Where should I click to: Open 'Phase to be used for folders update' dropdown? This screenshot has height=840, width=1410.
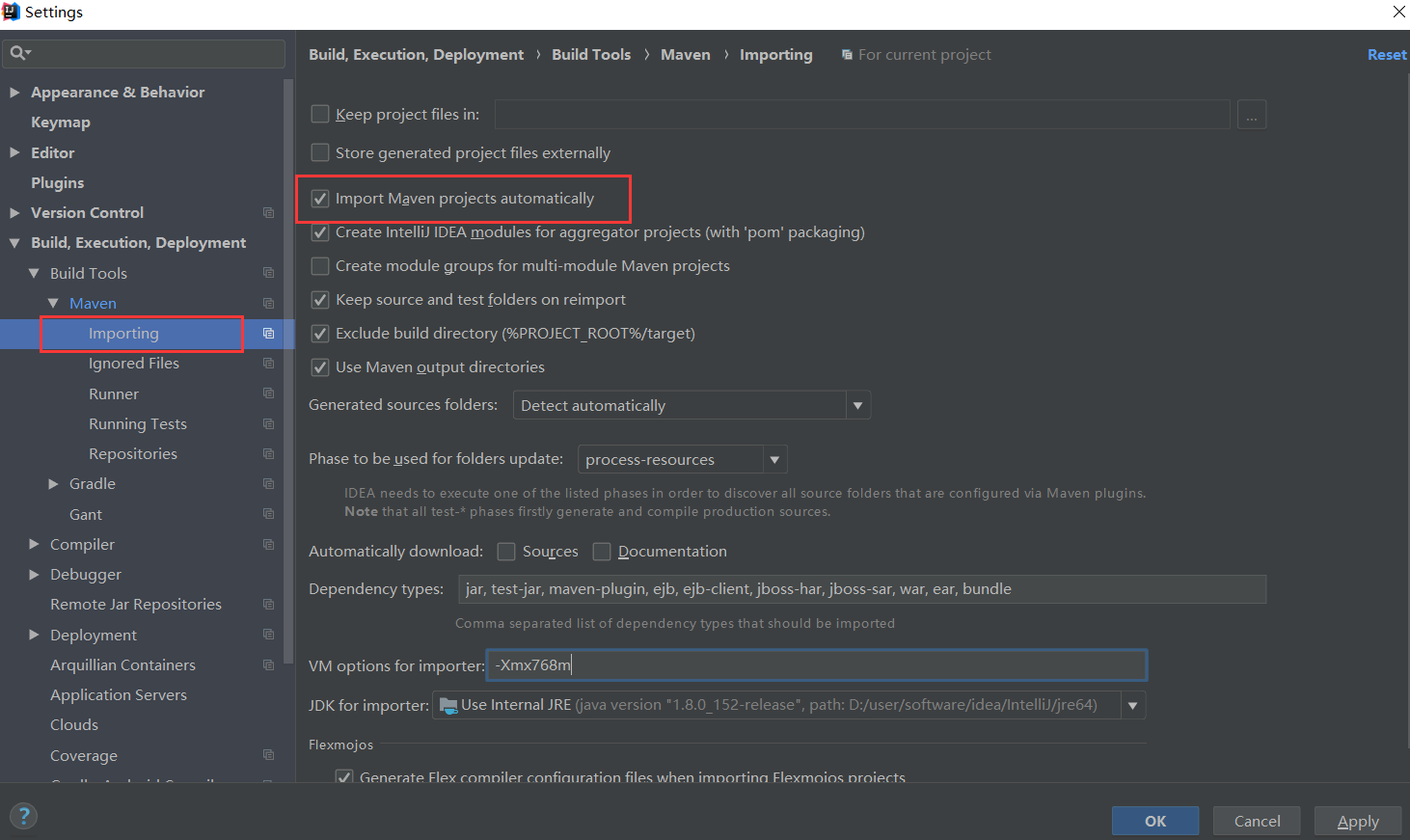(x=682, y=459)
